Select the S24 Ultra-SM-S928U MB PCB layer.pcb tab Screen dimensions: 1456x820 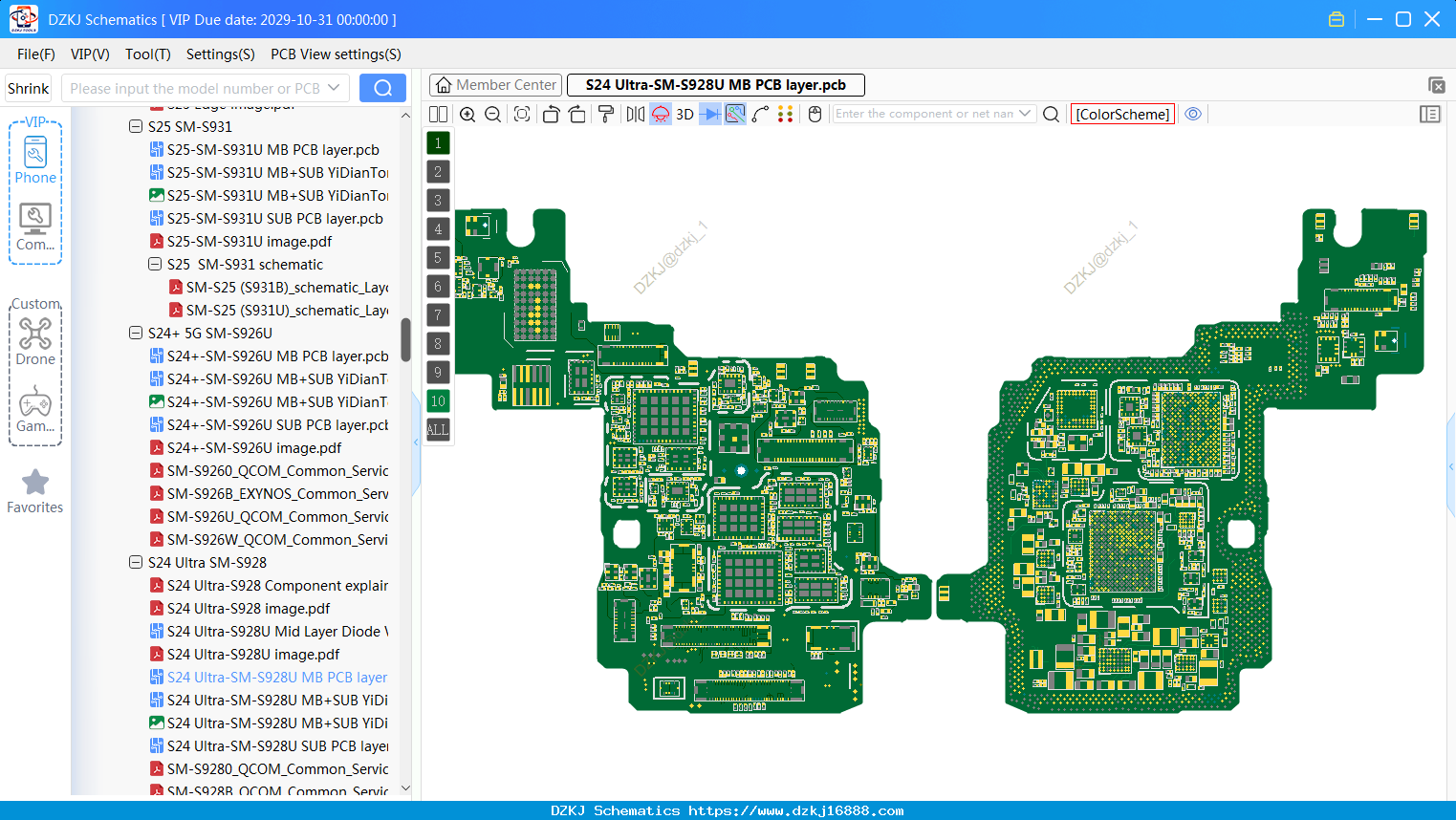716,85
